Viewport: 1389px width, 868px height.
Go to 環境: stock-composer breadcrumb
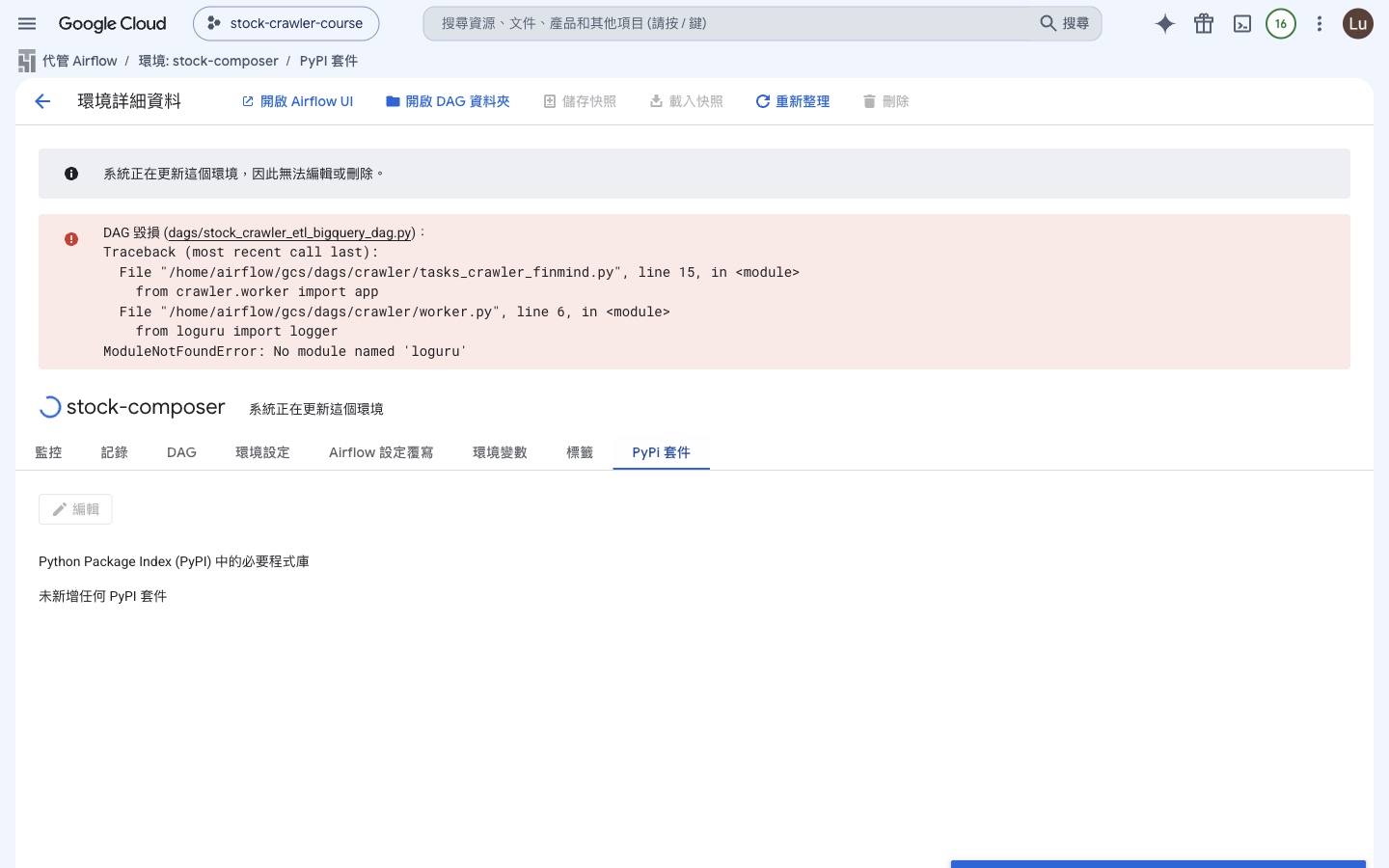pos(208,61)
